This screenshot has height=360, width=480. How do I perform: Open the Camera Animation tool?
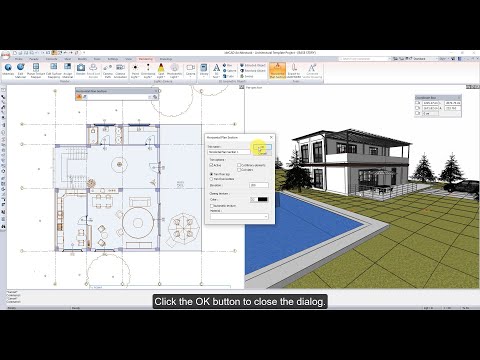click(x=120, y=70)
